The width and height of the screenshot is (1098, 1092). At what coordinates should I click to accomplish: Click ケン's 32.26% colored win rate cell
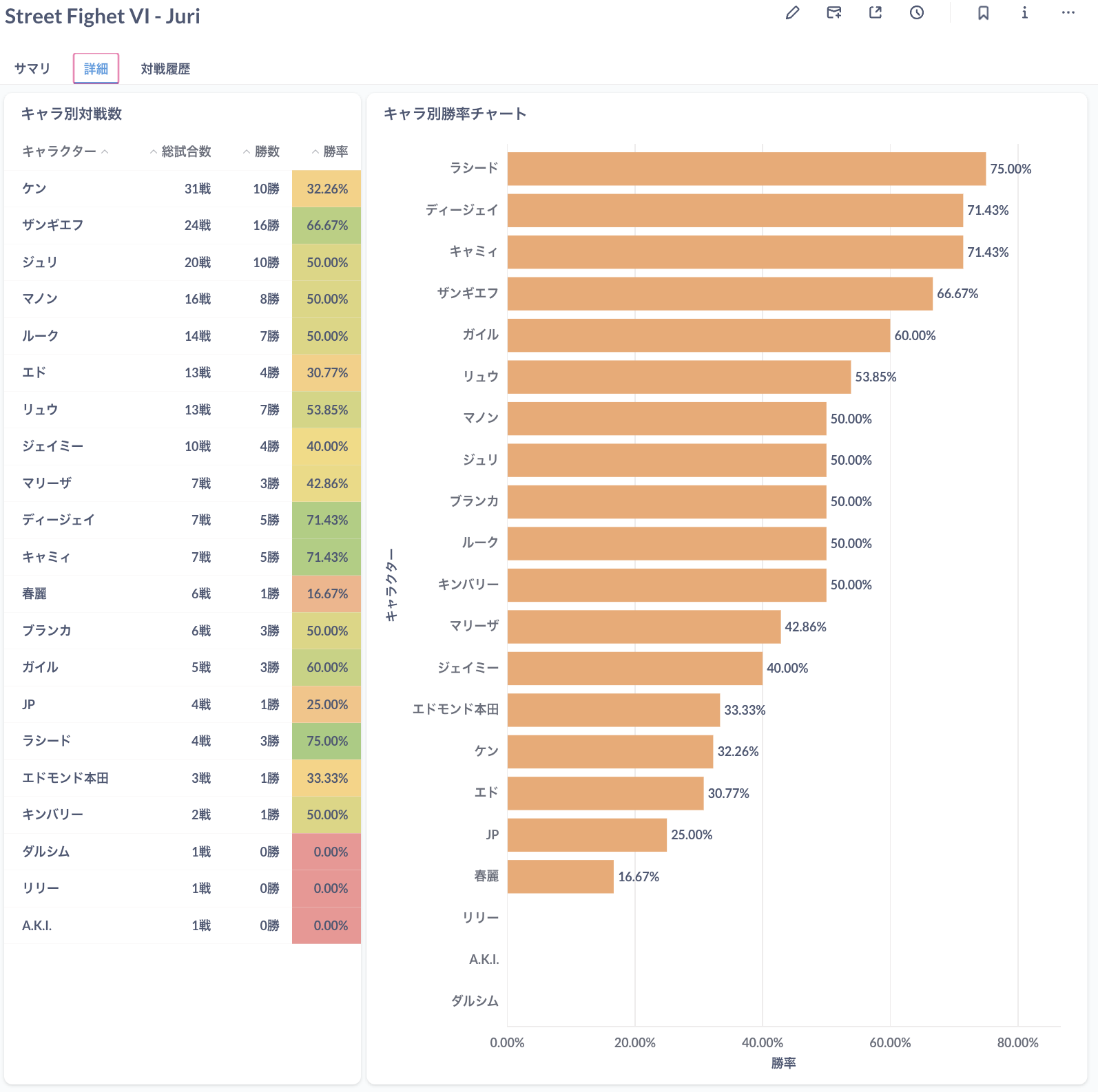(327, 189)
